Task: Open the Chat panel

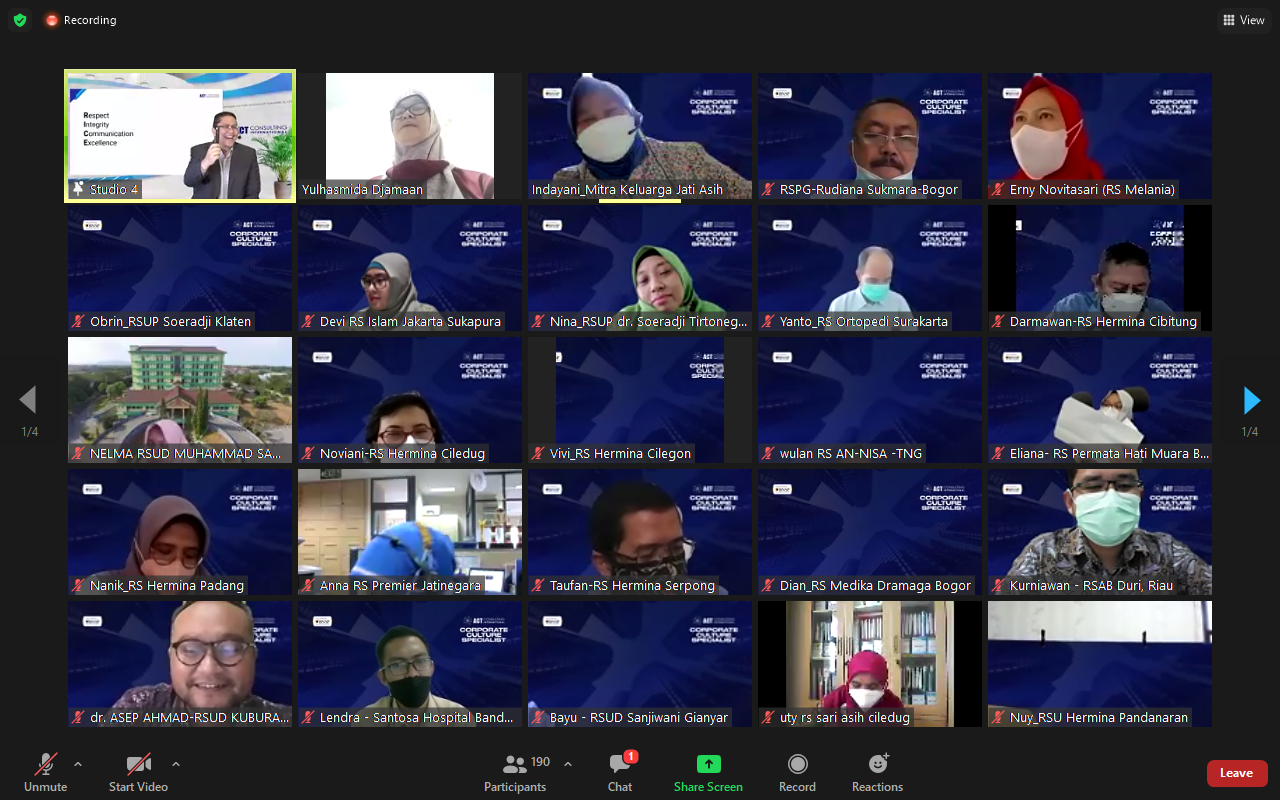Action: click(x=620, y=765)
